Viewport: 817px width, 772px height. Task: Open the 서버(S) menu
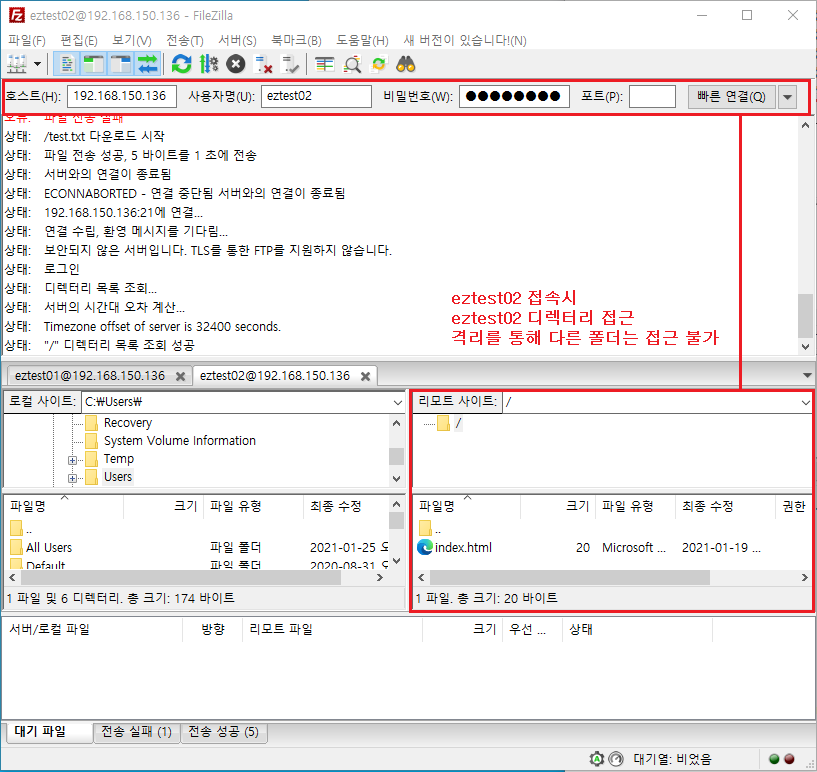pyautogui.click(x=237, y=41)
